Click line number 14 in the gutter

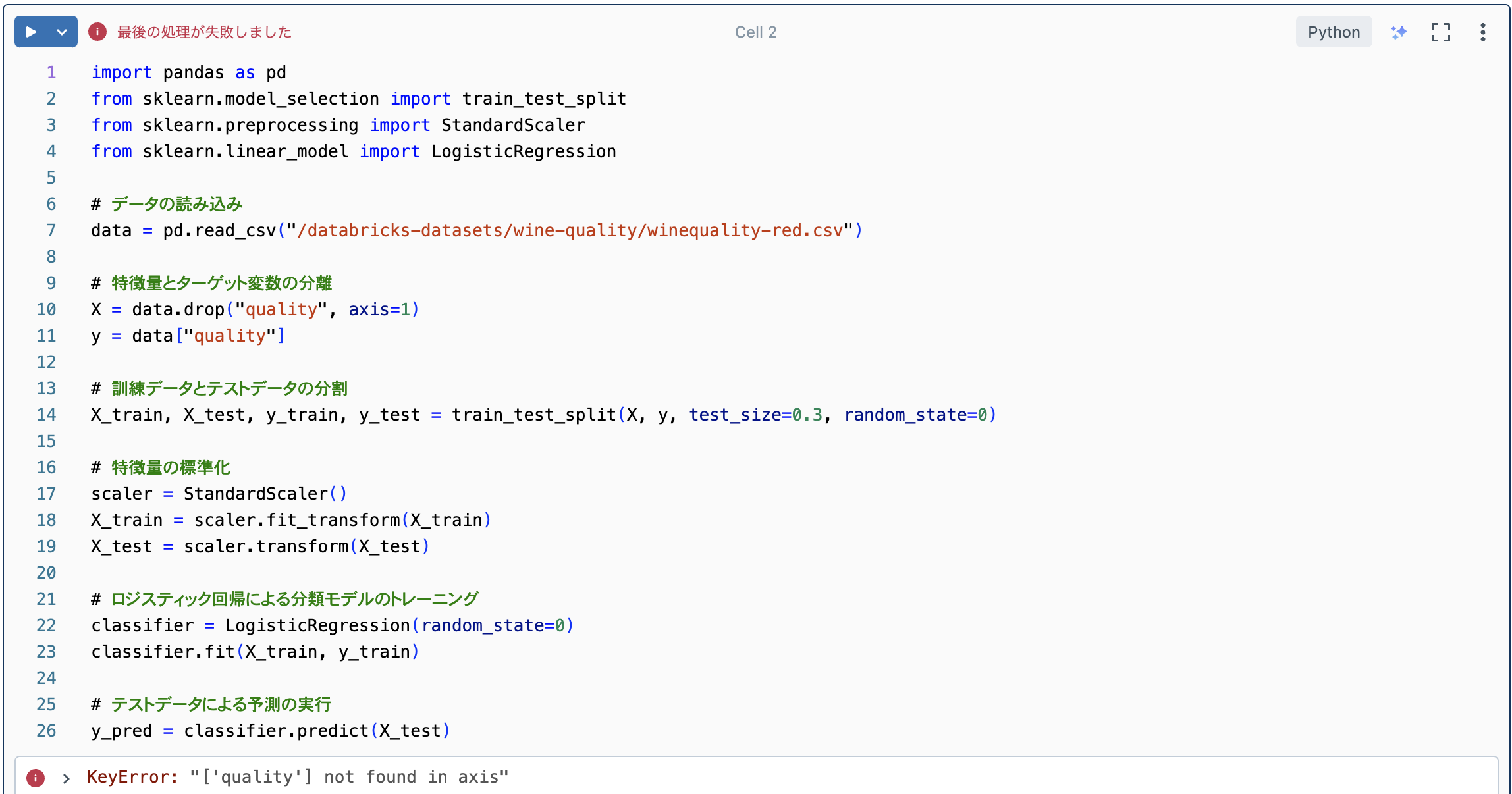coord(46,414)
